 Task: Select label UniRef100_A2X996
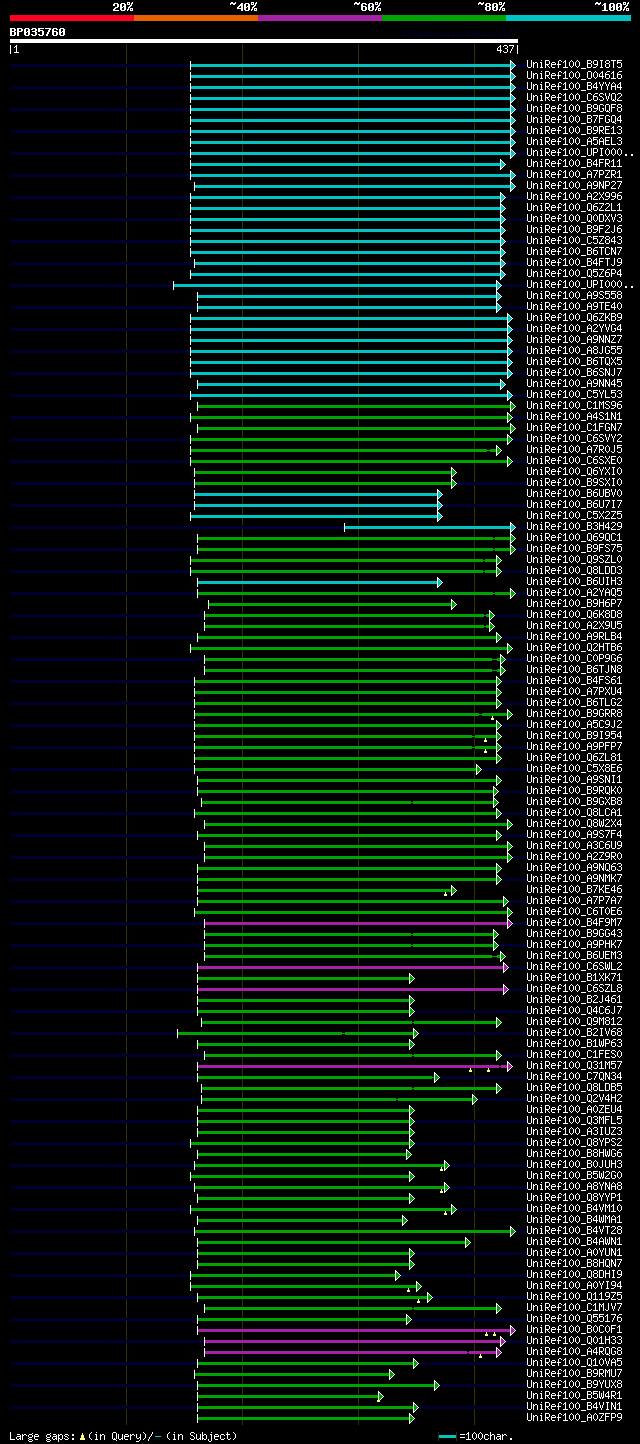tap(574, 196)
